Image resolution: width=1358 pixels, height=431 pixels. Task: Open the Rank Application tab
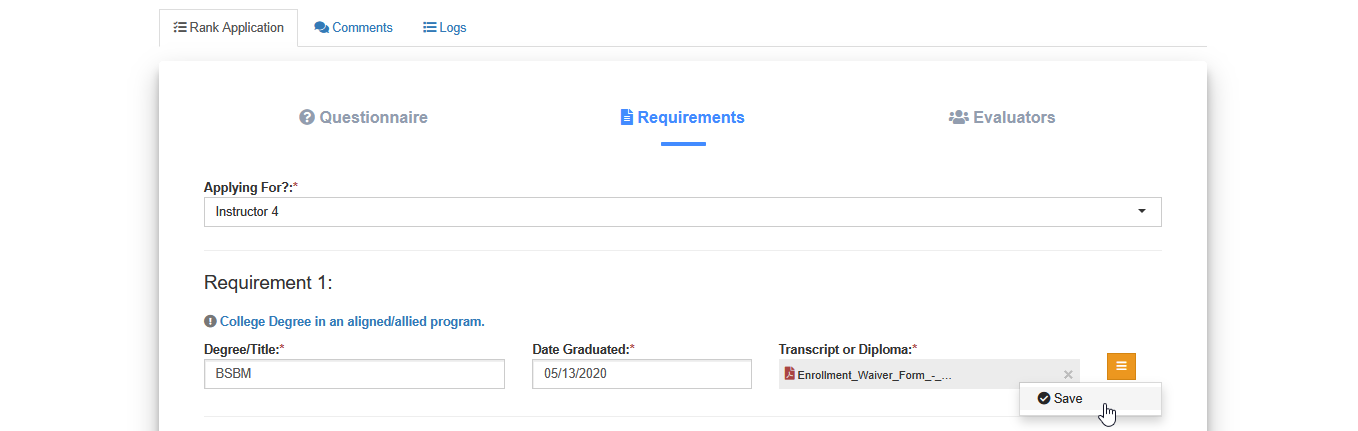228,28
